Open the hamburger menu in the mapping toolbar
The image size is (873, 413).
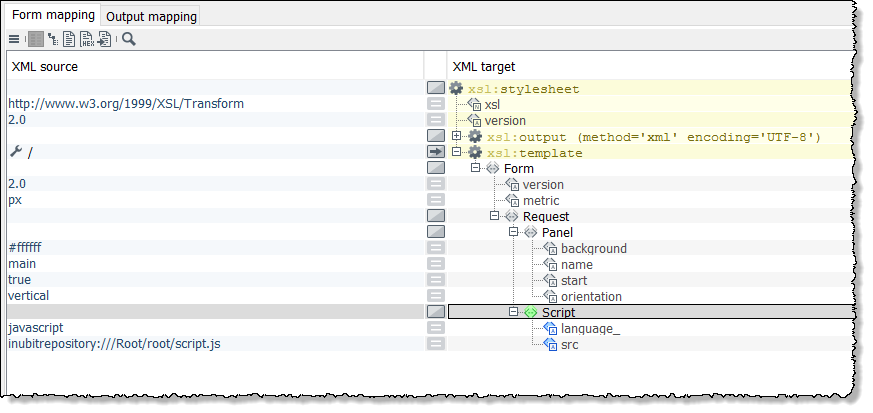click(x=14, y=39)
